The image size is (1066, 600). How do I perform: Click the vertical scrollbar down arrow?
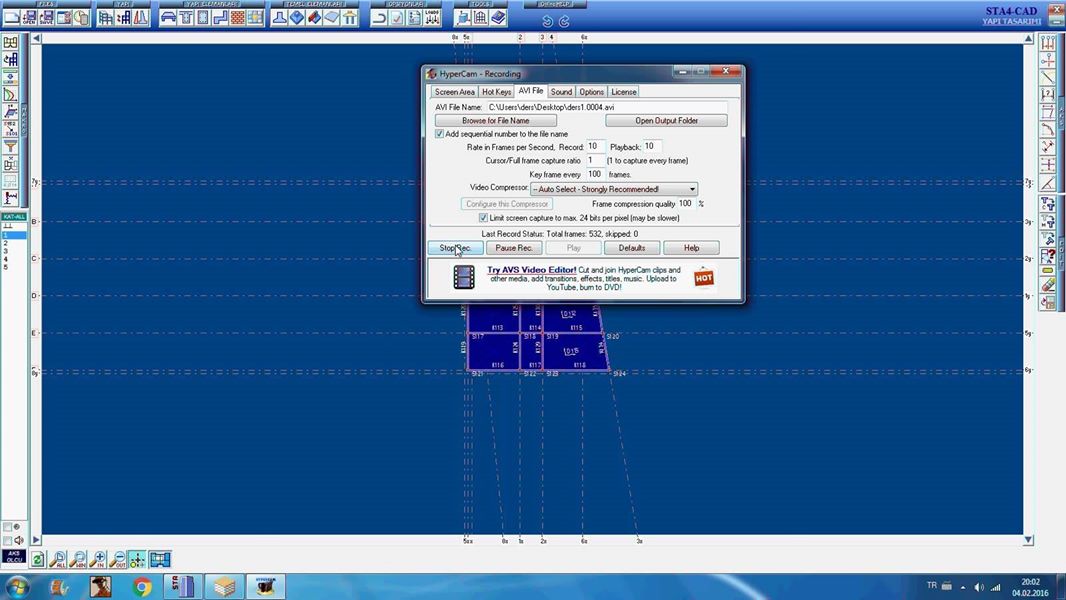click(x=1029, y=540)
